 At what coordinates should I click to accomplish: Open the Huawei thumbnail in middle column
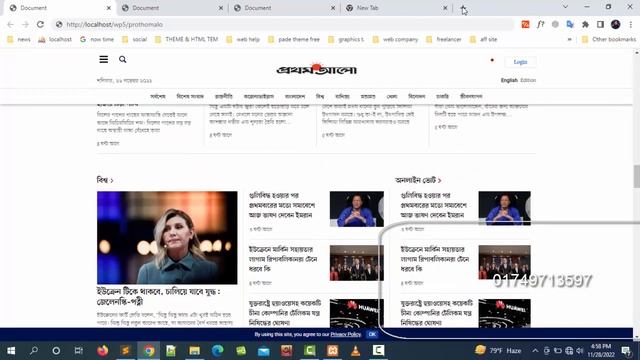click(x=357, y=313)
